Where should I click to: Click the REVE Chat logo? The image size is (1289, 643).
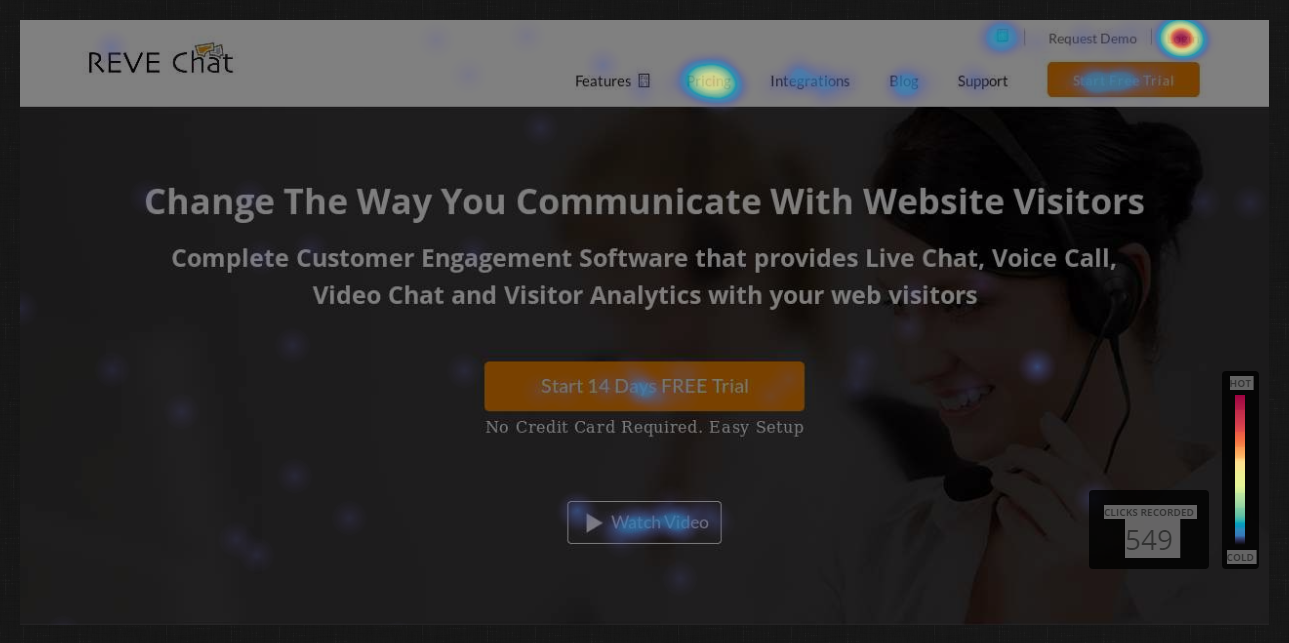[x=160, y=60]
